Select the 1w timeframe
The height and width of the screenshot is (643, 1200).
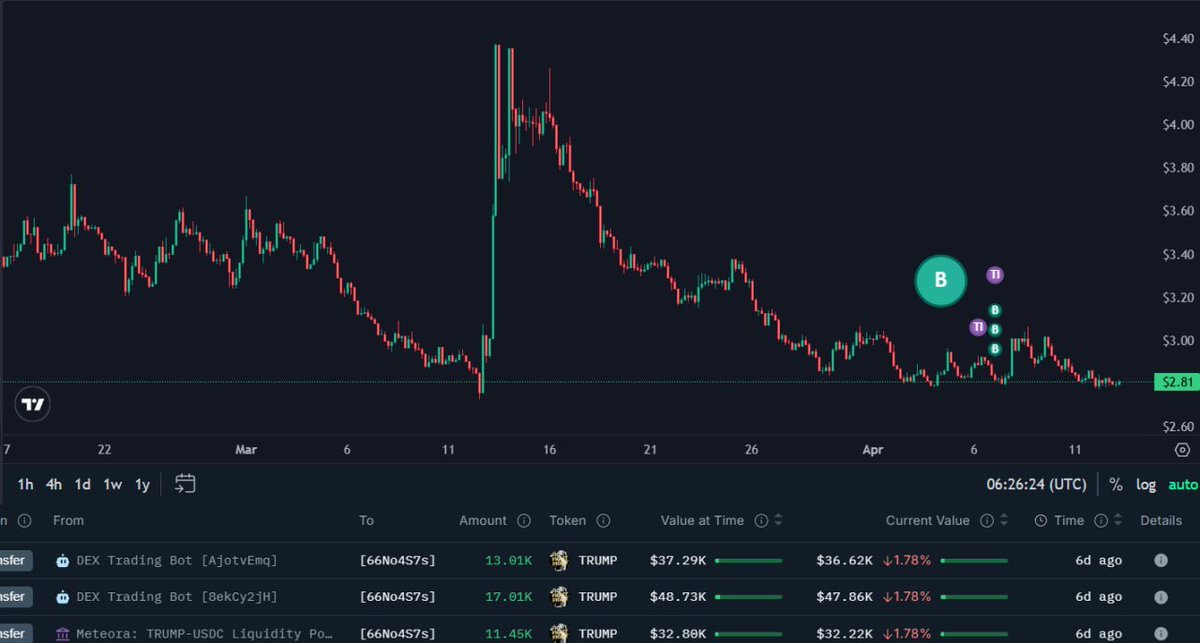pyautogui.click(x=113, y=485)
